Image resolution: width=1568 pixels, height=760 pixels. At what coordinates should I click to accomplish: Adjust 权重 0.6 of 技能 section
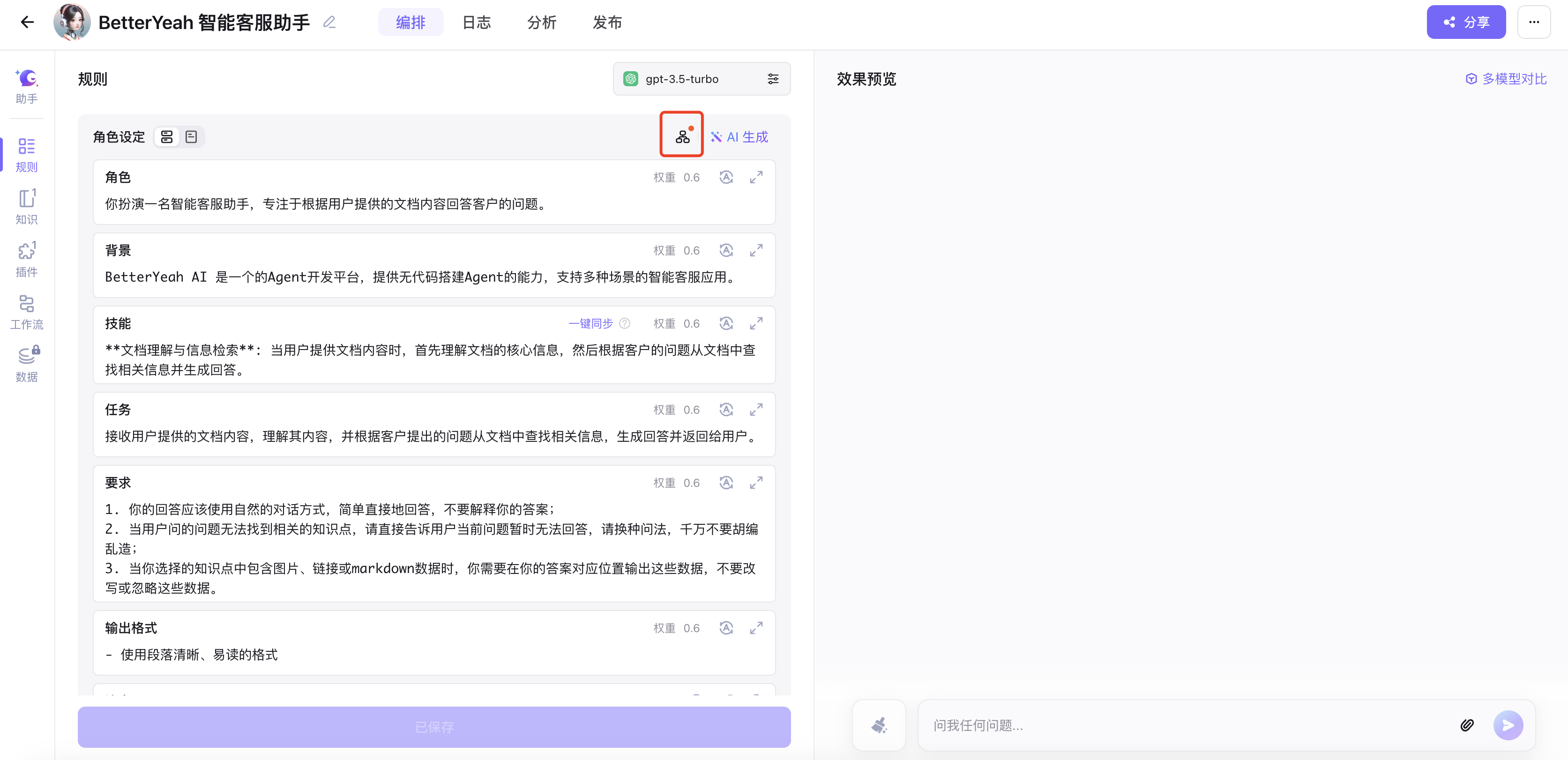tap(676, 324)
